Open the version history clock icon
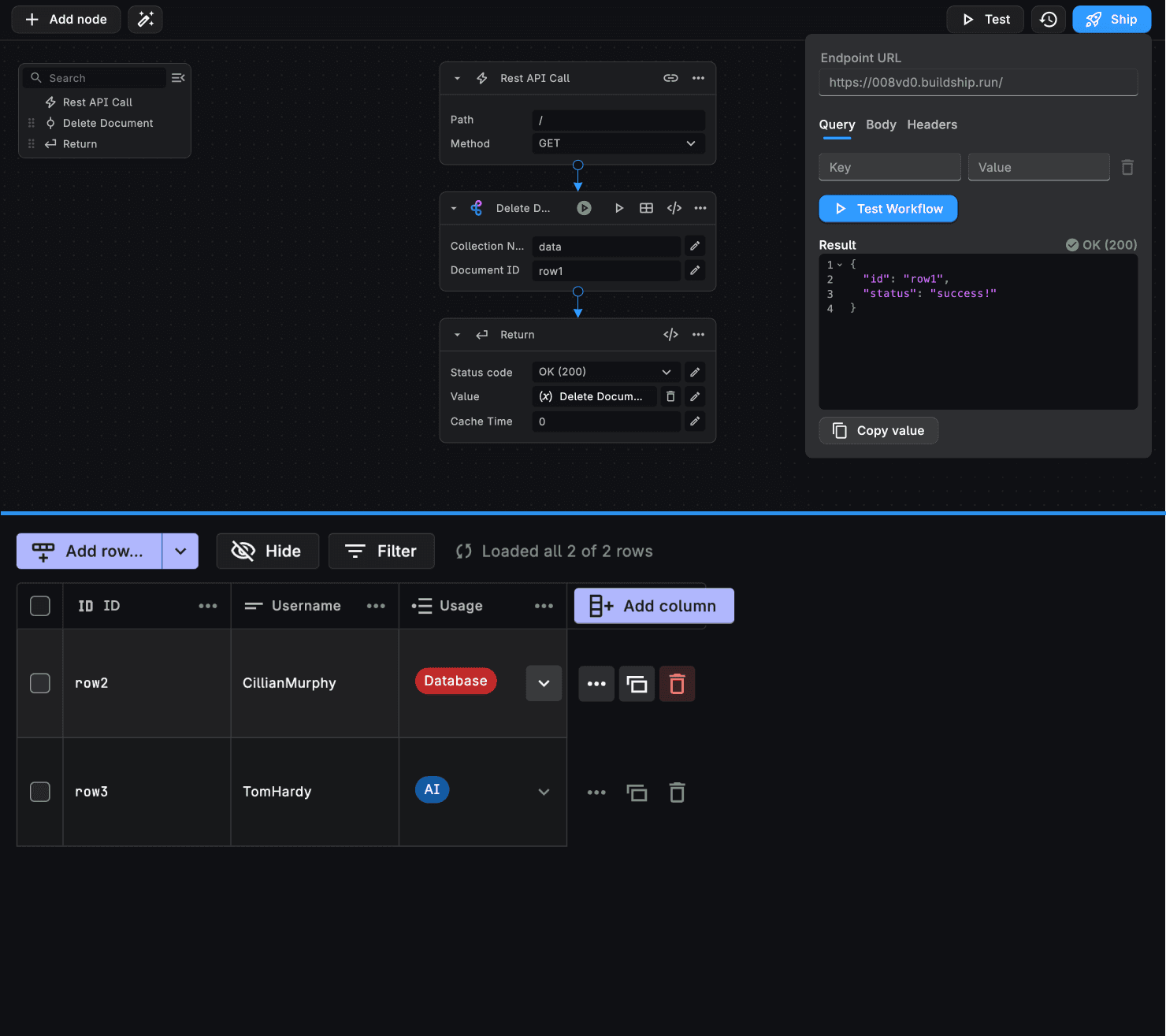The image size is (1166, 1036). [x=1048, y=20]
